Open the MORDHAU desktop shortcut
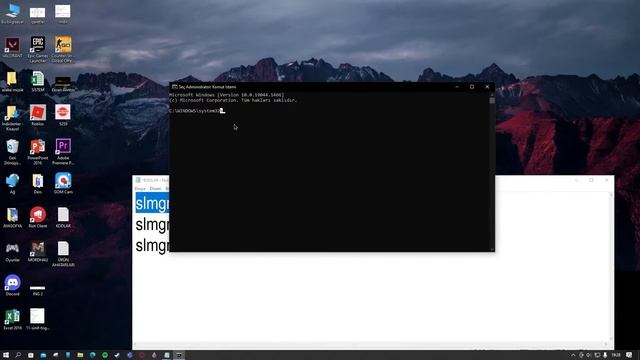This screenshot has width=640, height=360. click(x=38, y=251)
